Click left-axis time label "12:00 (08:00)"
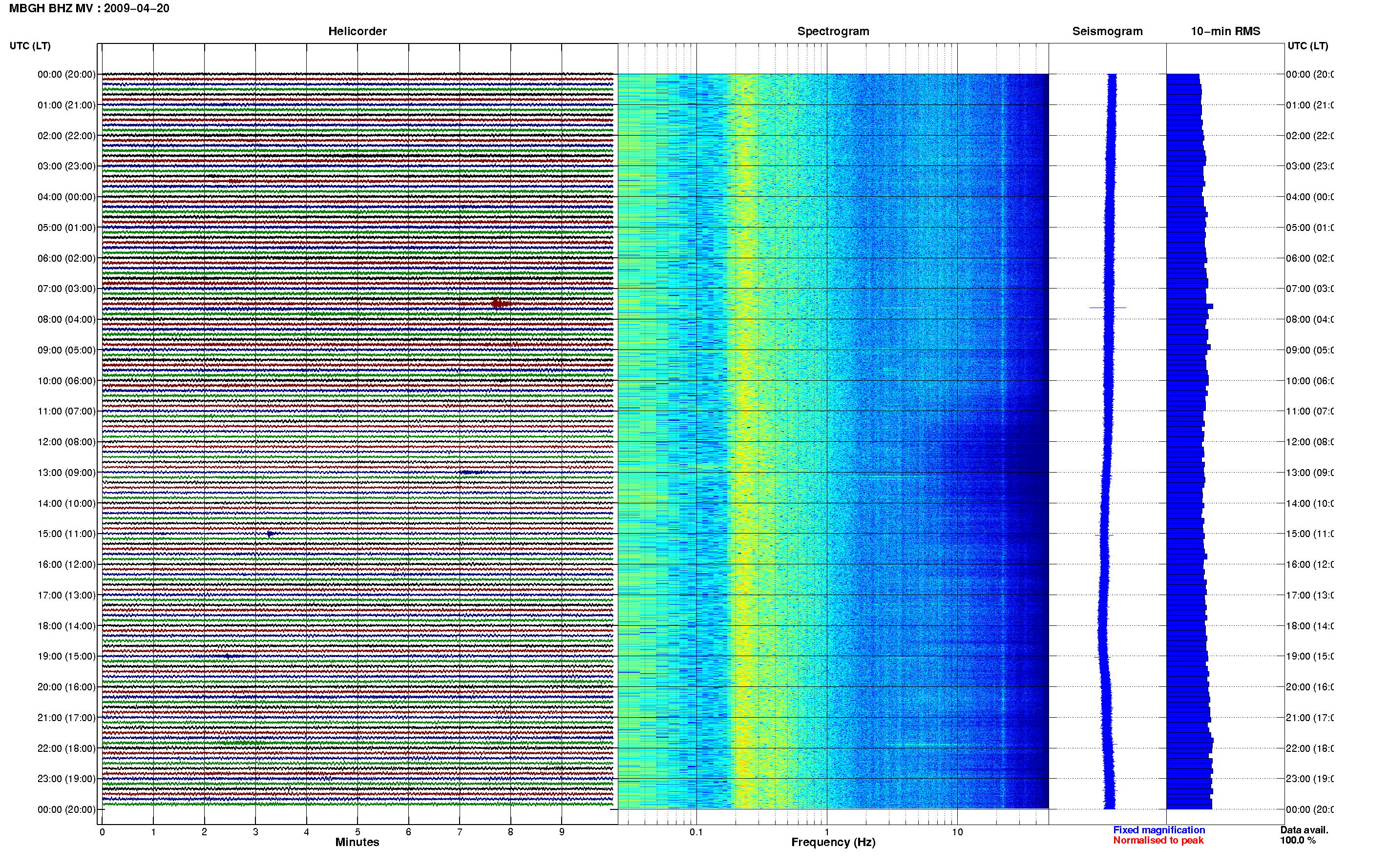 (x=66, y=442)
